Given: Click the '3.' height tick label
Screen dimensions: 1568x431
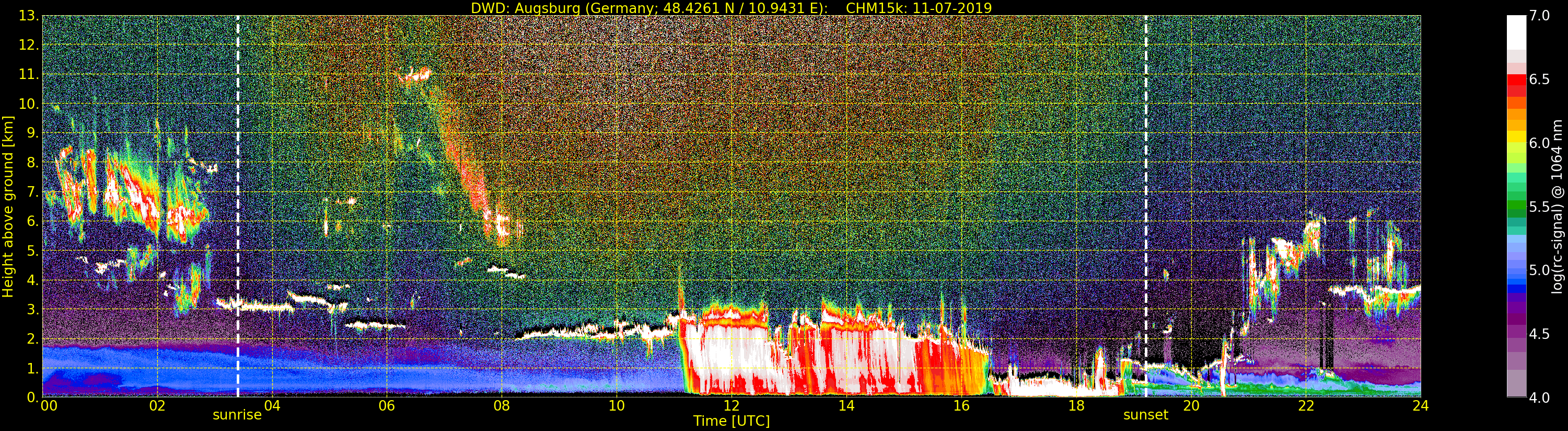Looking at the screenshot, I should pyautogui.click(x=32, y=309).
